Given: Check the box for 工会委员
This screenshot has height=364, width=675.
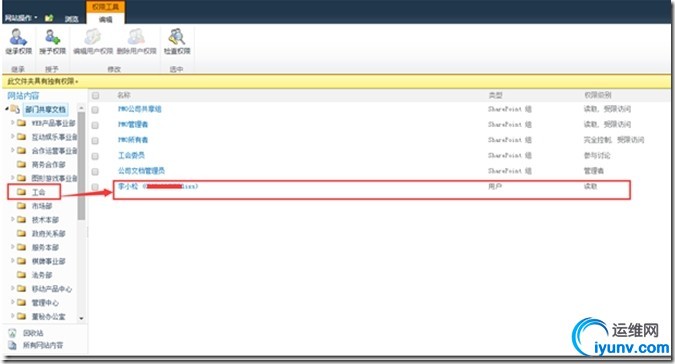Looking at the screenshot, I should point(95,156).
